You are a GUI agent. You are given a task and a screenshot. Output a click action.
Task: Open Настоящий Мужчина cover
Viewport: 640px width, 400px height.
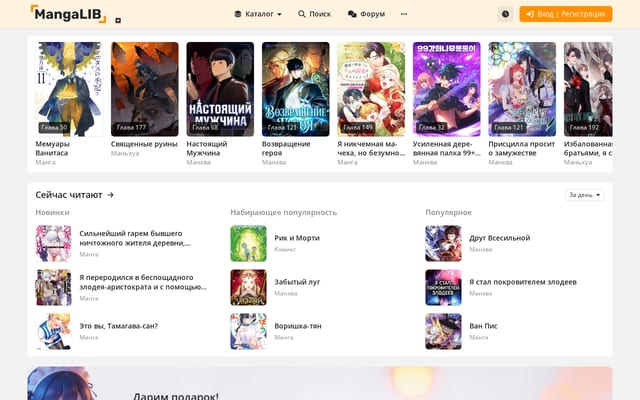coord(220,89)
